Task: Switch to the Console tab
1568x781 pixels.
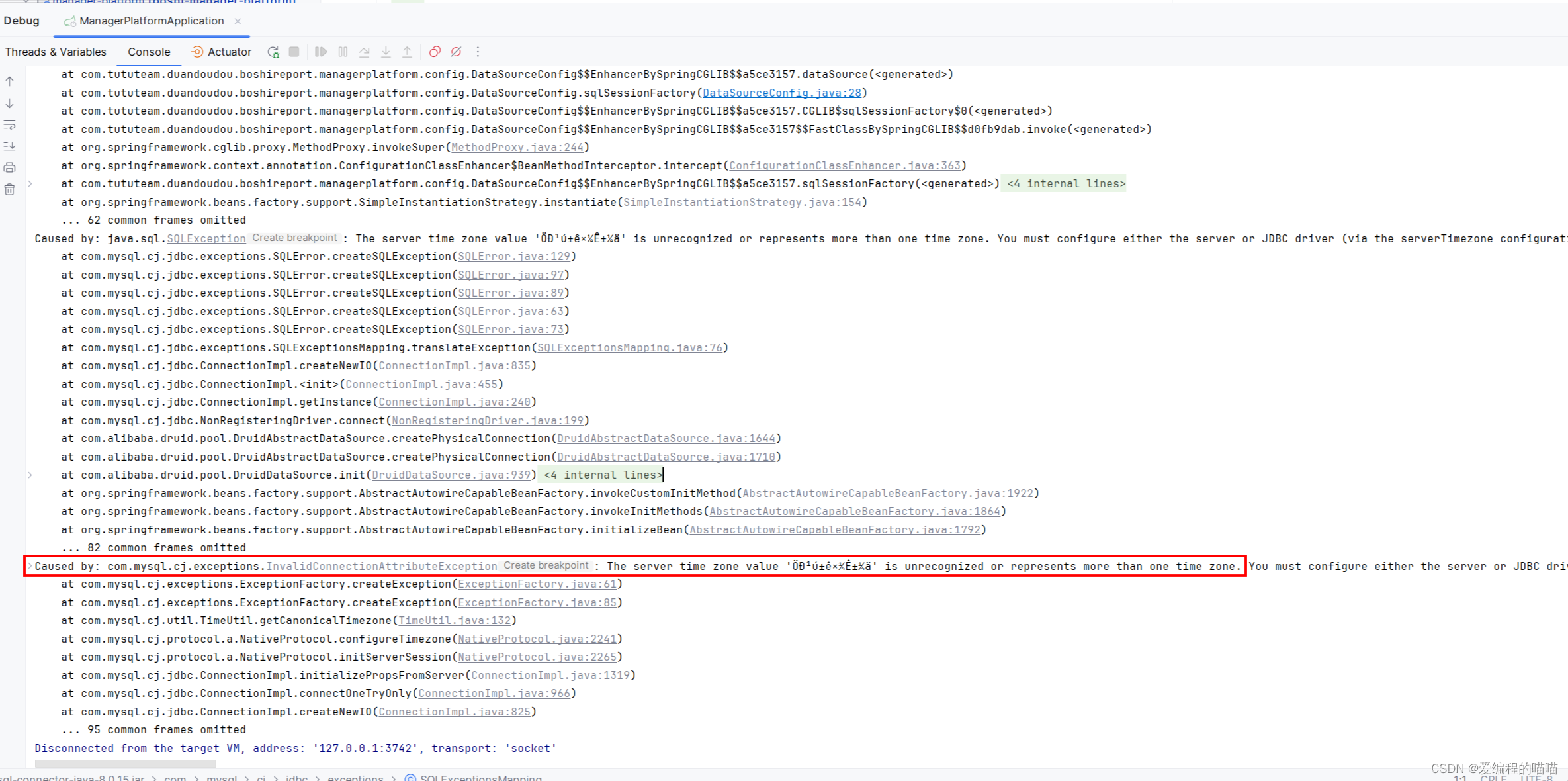Action: [x=149, y=52]
